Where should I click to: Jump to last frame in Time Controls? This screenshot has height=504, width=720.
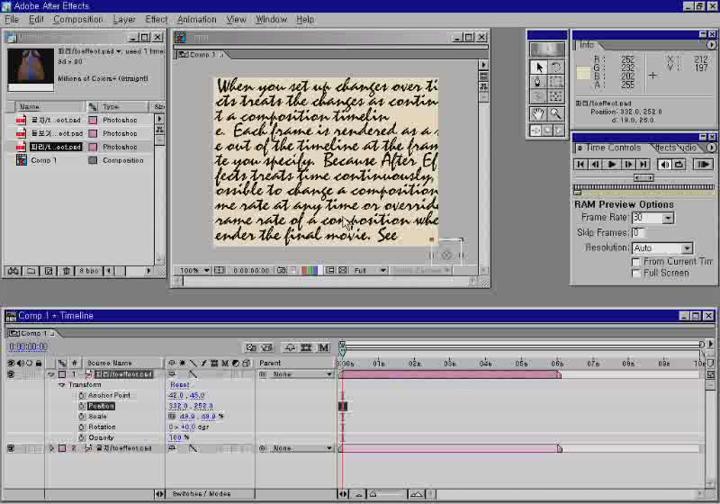[x=643, y=164]
